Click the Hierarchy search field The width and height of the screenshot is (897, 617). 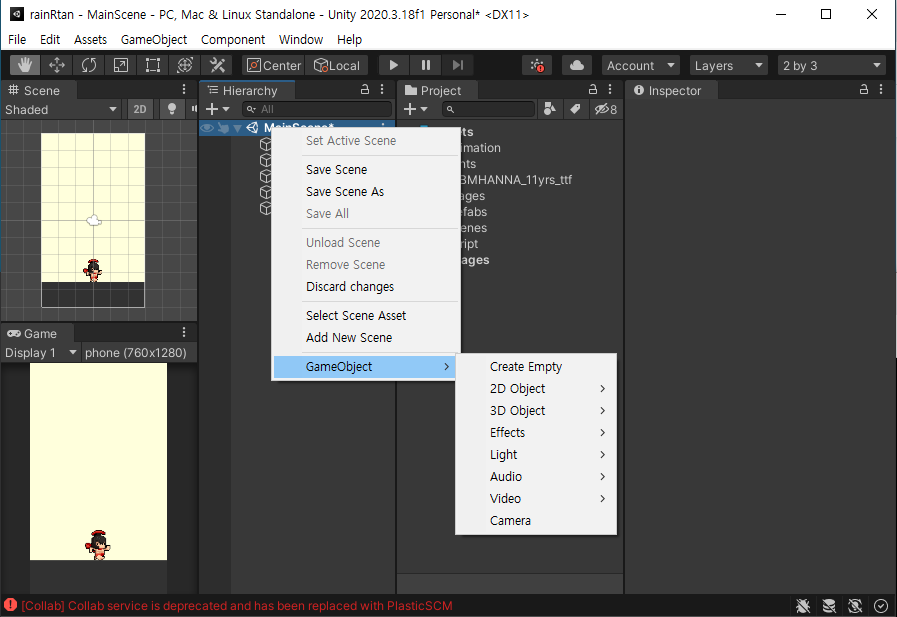click(317, 109)
